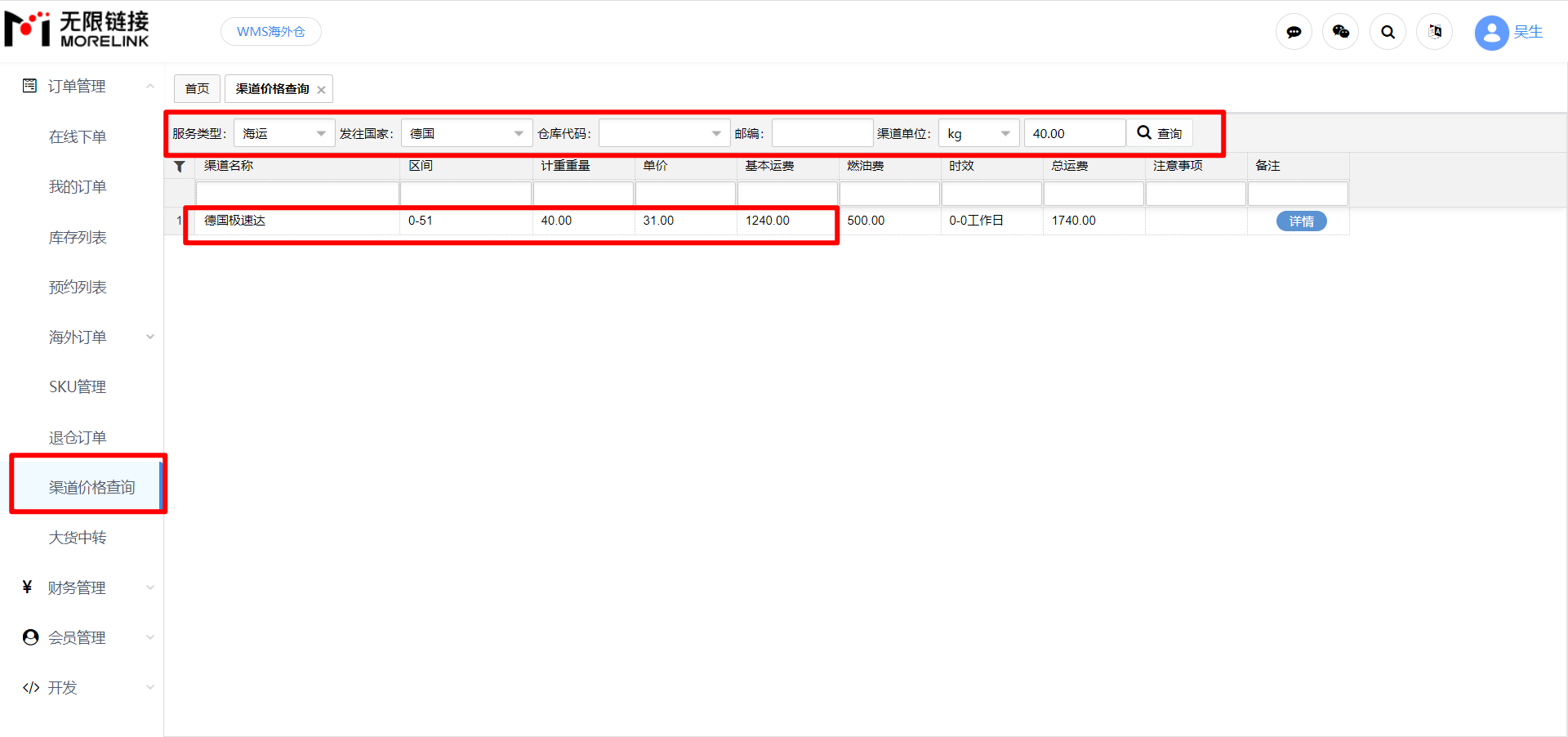
Task: Click the 备注 column filter box
Action: [1298, 194]
